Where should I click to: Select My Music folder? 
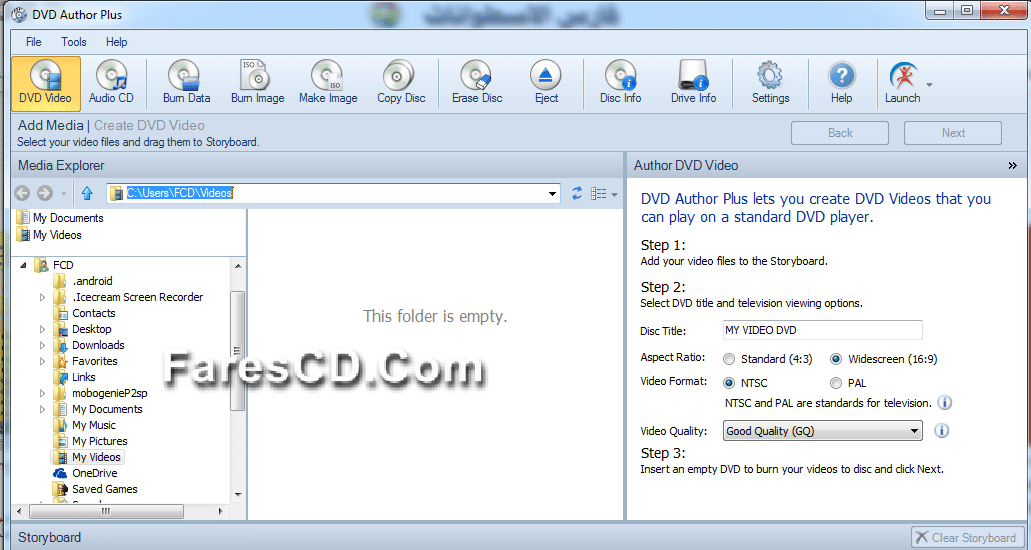coord(93,426)
